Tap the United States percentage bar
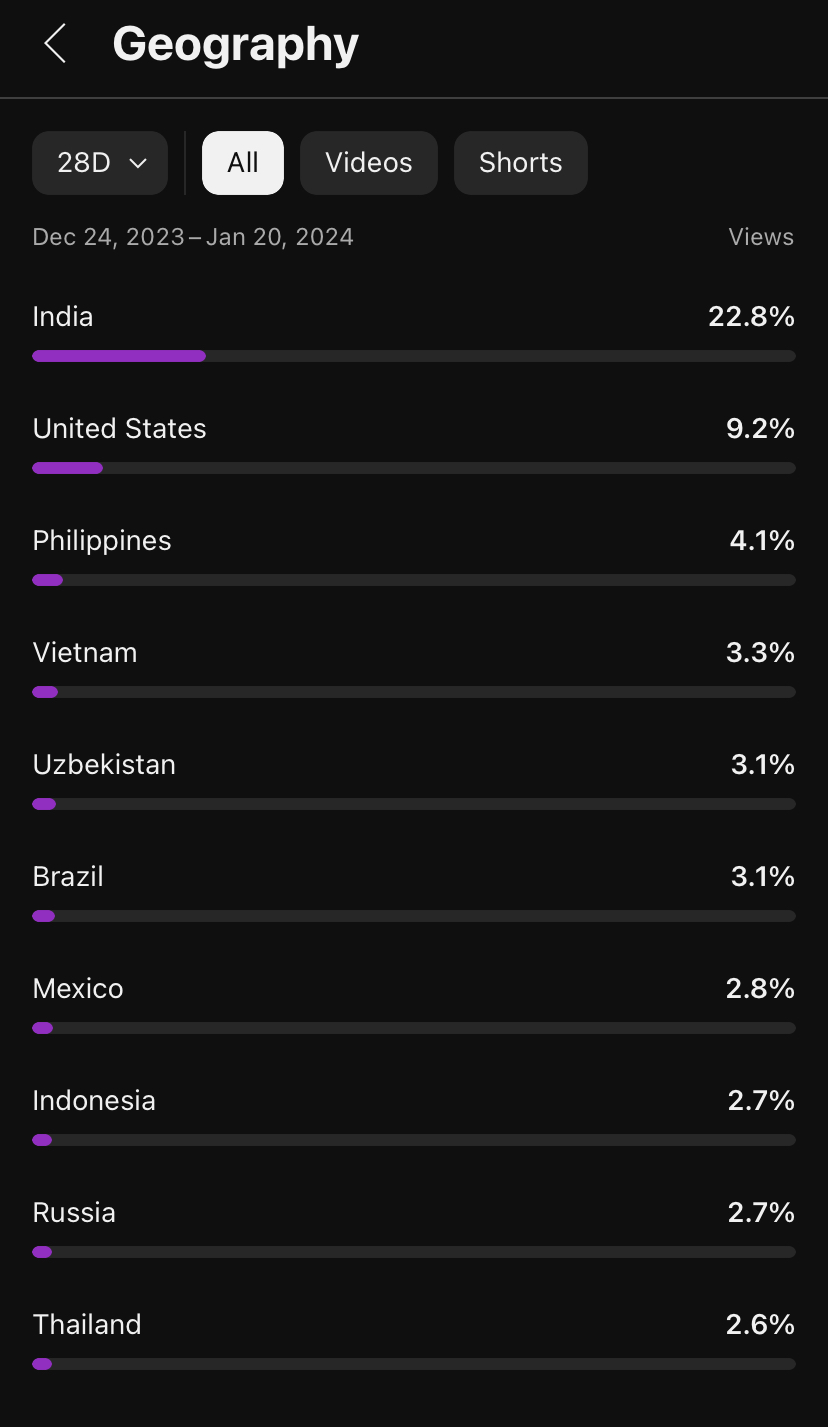 pos(414,468)
